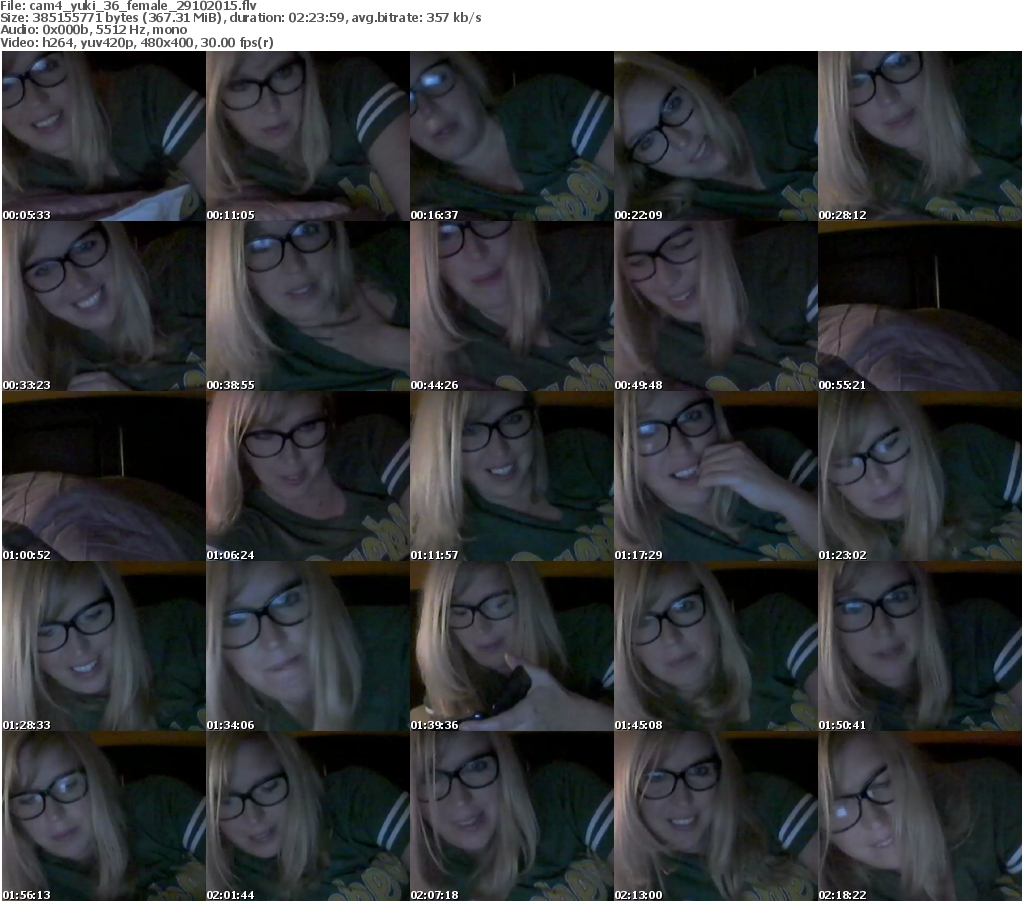Open the frame at 00:49:48
This screenshot has height=901, width=1024.
tap(716, 306)
